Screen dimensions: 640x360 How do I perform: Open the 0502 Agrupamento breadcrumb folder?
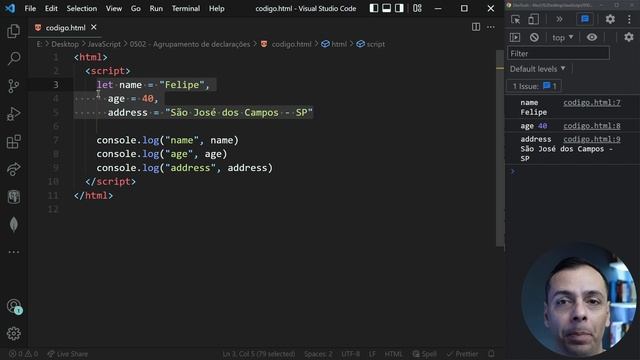(190, 44)
